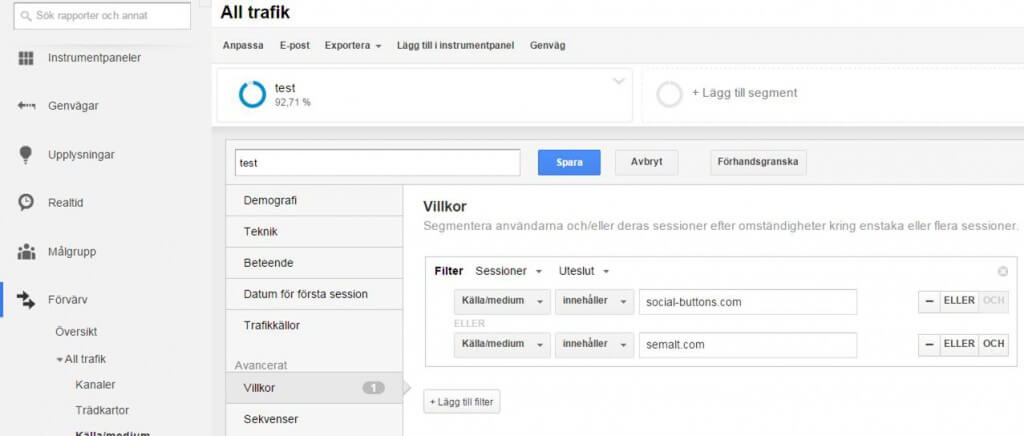Image resolution: width=1024 pixels, height=436 pixels.
Task: Click the Upplysningar lightbulb icon
Action: click(x=26, y=154)
